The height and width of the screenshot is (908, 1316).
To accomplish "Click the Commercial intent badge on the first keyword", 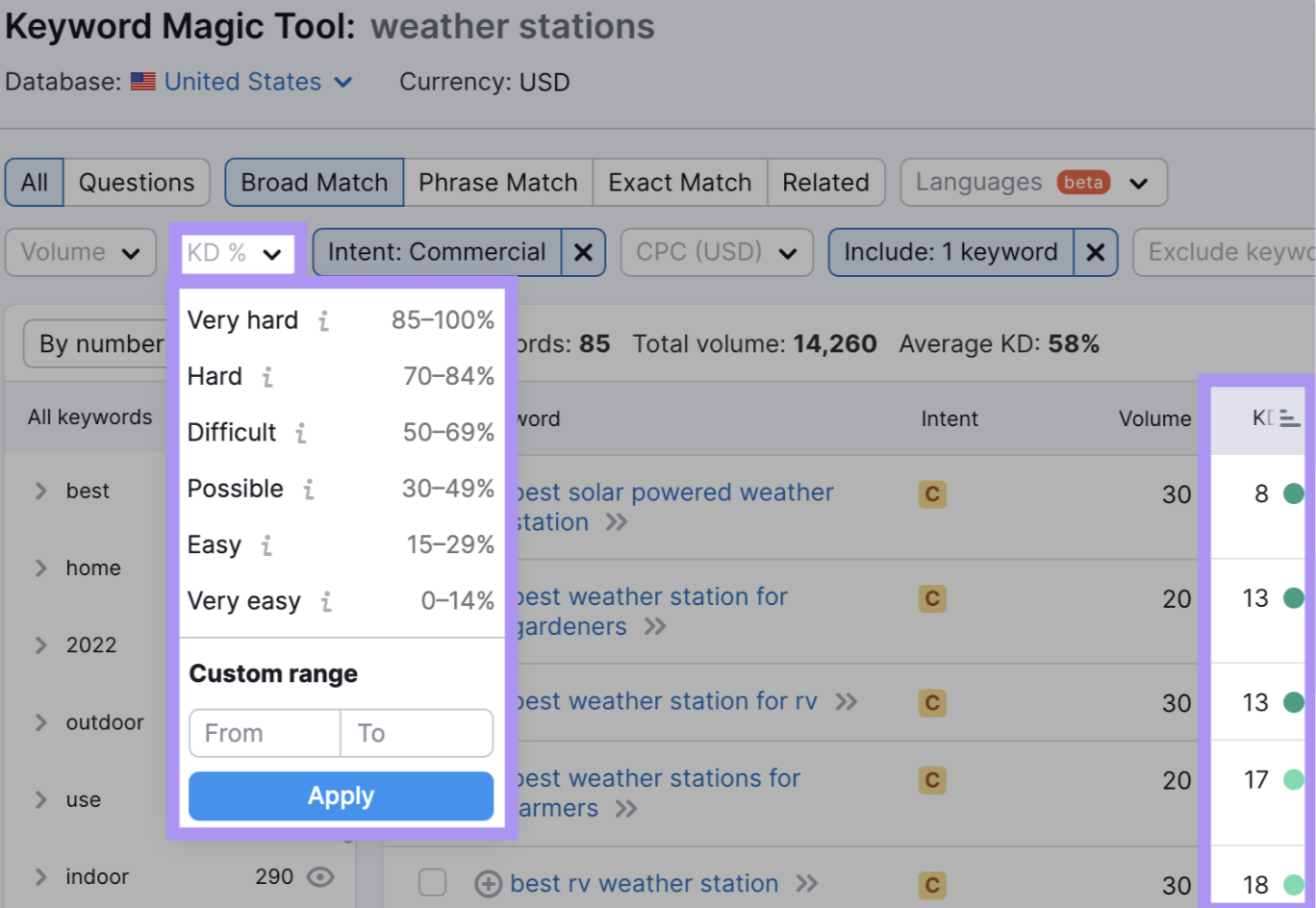I will click(930, 493).
